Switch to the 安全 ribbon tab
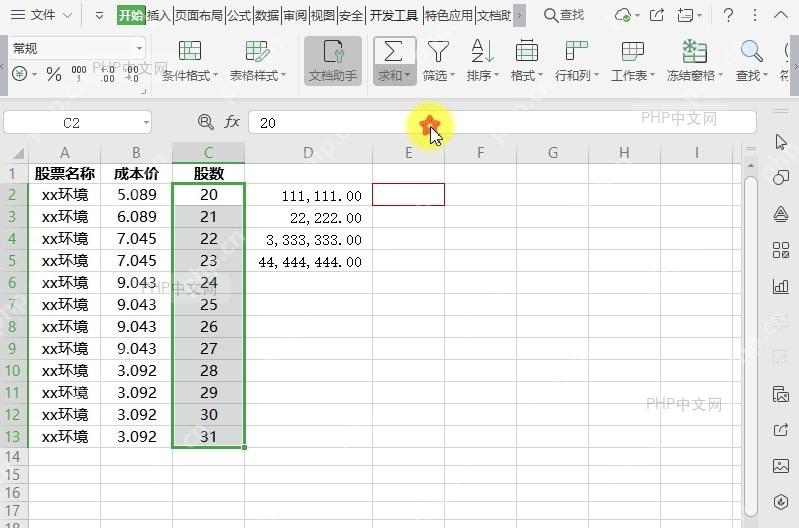The width and height of the screenshot is (799, 528). [x=351, y=15]
